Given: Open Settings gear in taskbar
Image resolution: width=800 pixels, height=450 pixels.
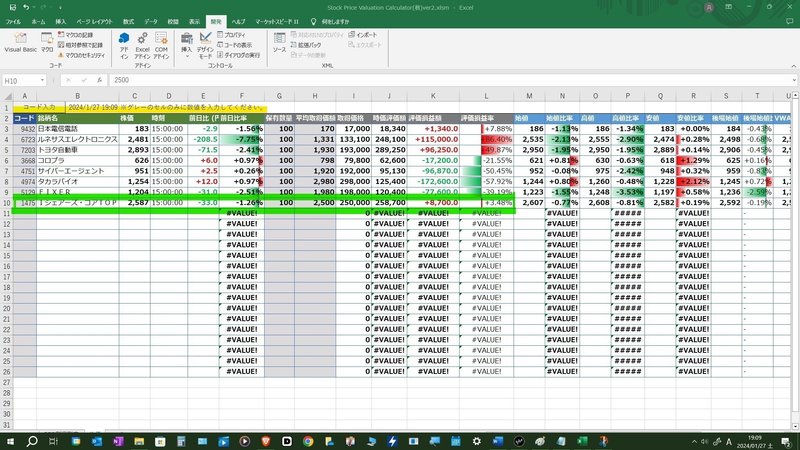Looking at the screenshot, I should [477, 441].
